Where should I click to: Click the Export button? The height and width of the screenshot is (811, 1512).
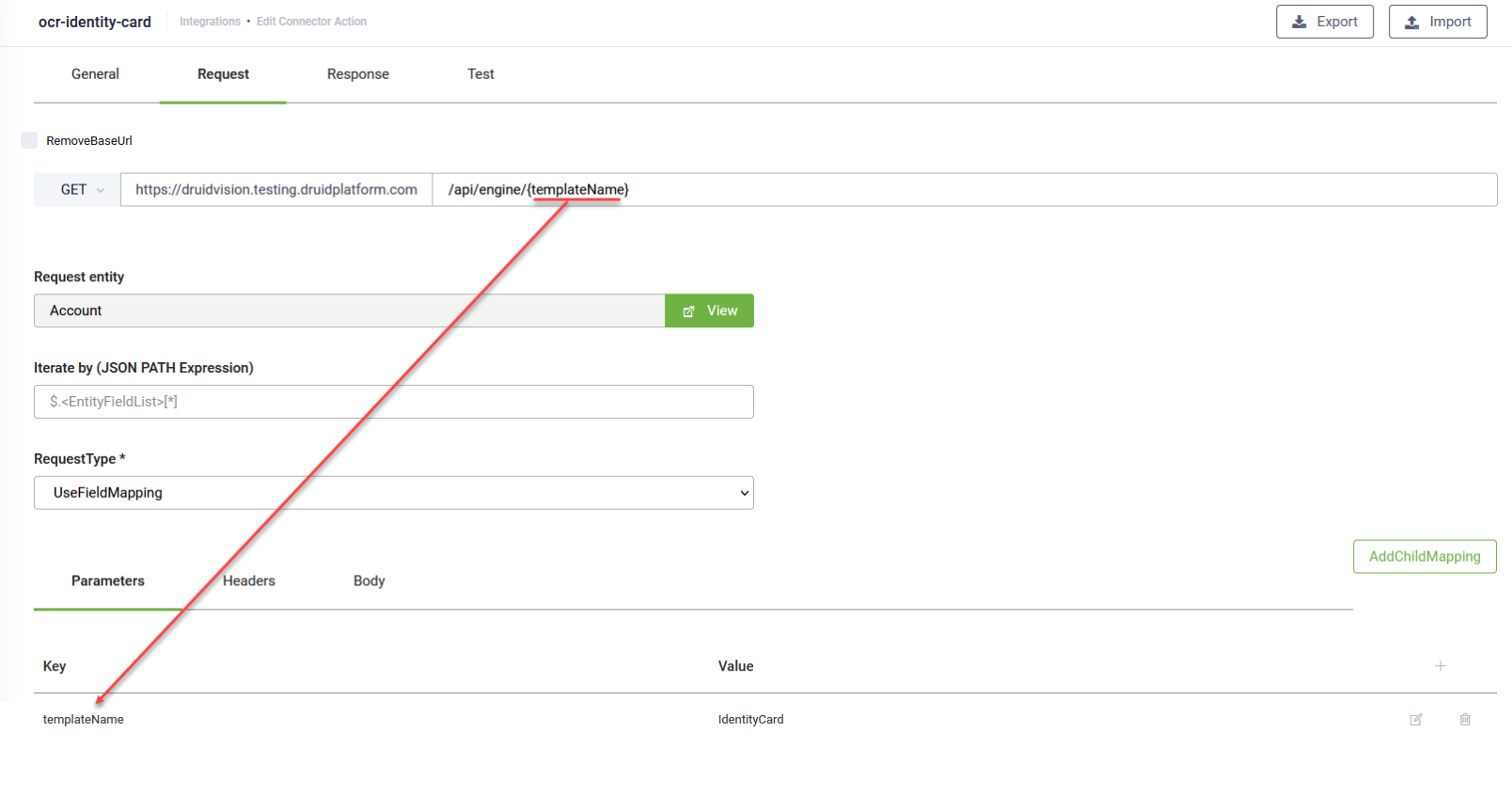pyautogui.click(x=1325, y=22)
